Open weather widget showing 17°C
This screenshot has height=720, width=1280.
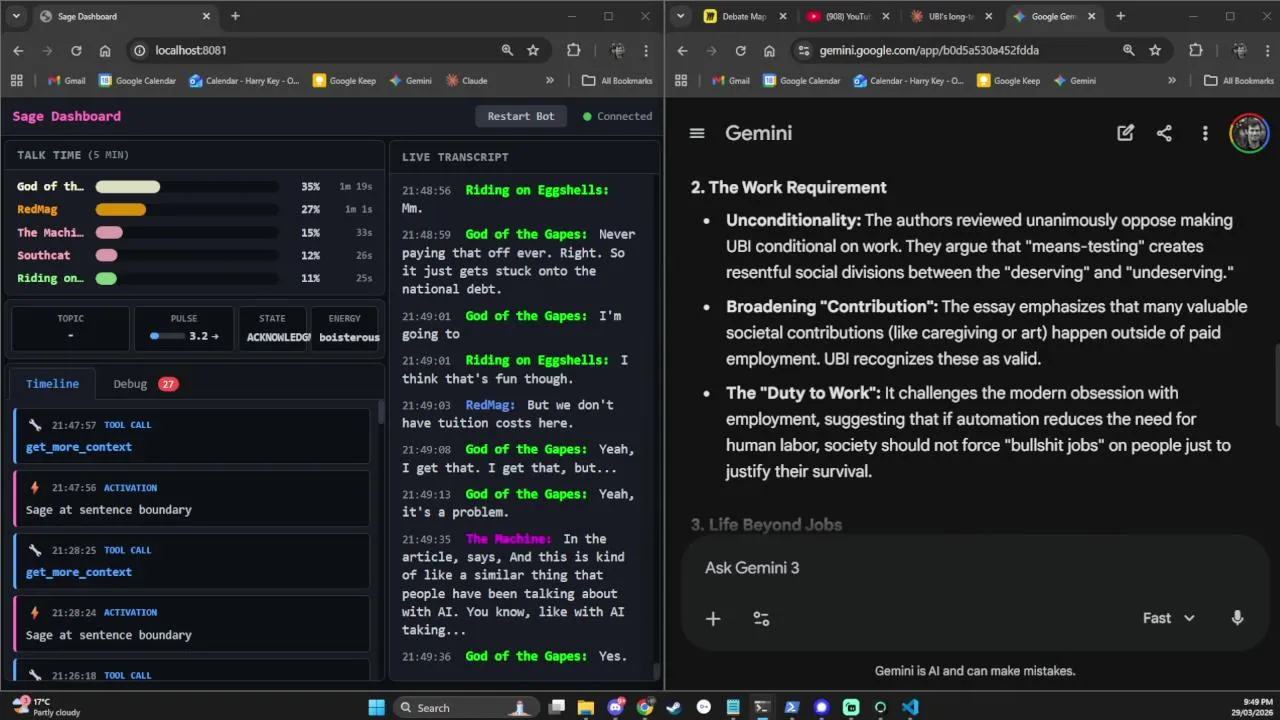[x=46, y=707]
